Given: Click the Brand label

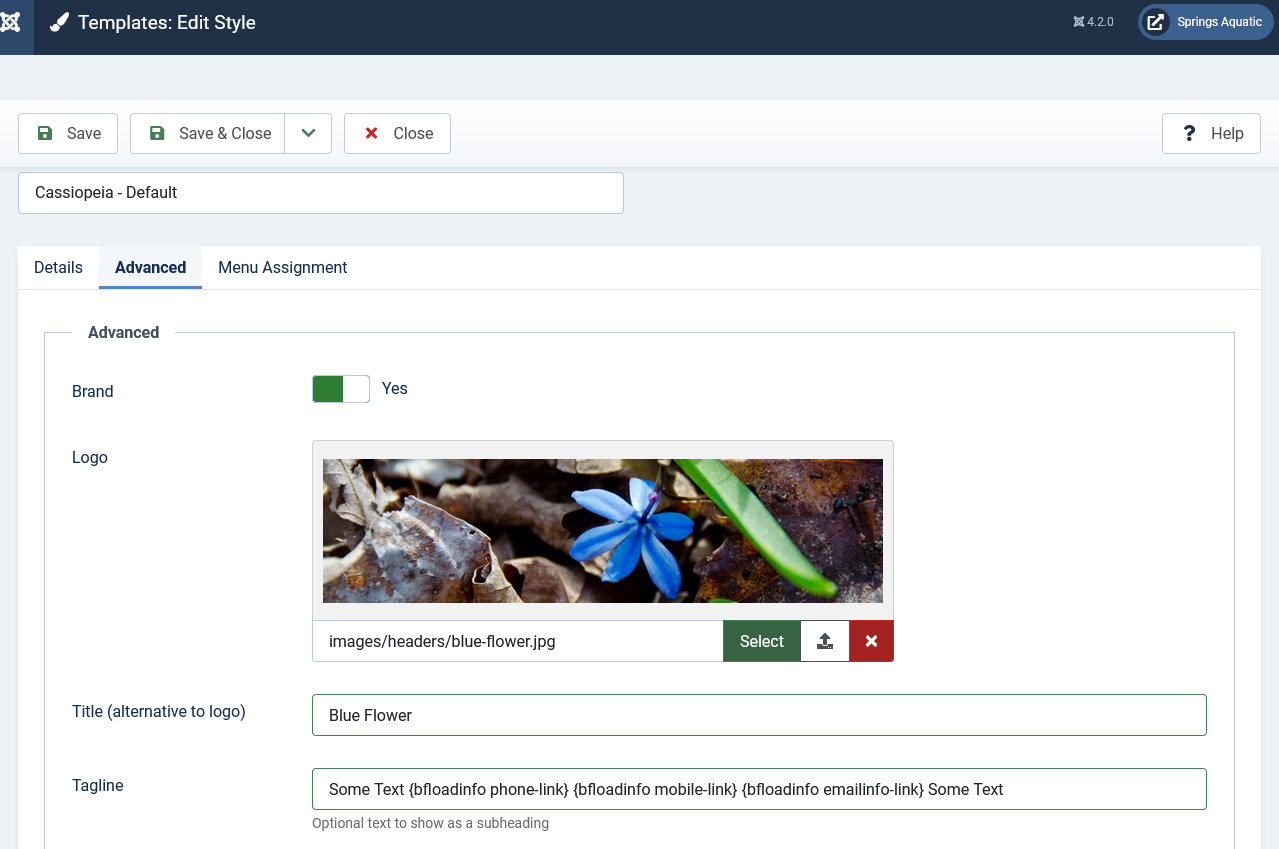Looking at the screenshot, I should (93, 391).
